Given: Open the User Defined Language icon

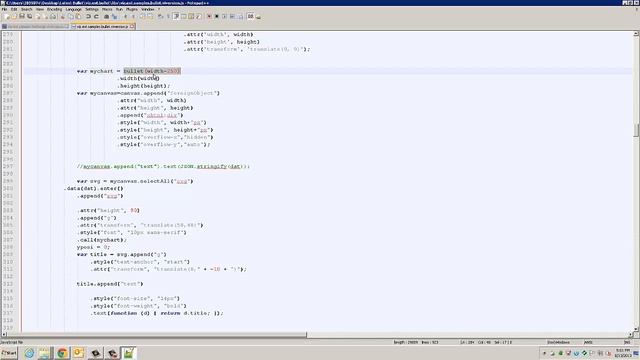Looking at the screenshot, I should 183,16.
